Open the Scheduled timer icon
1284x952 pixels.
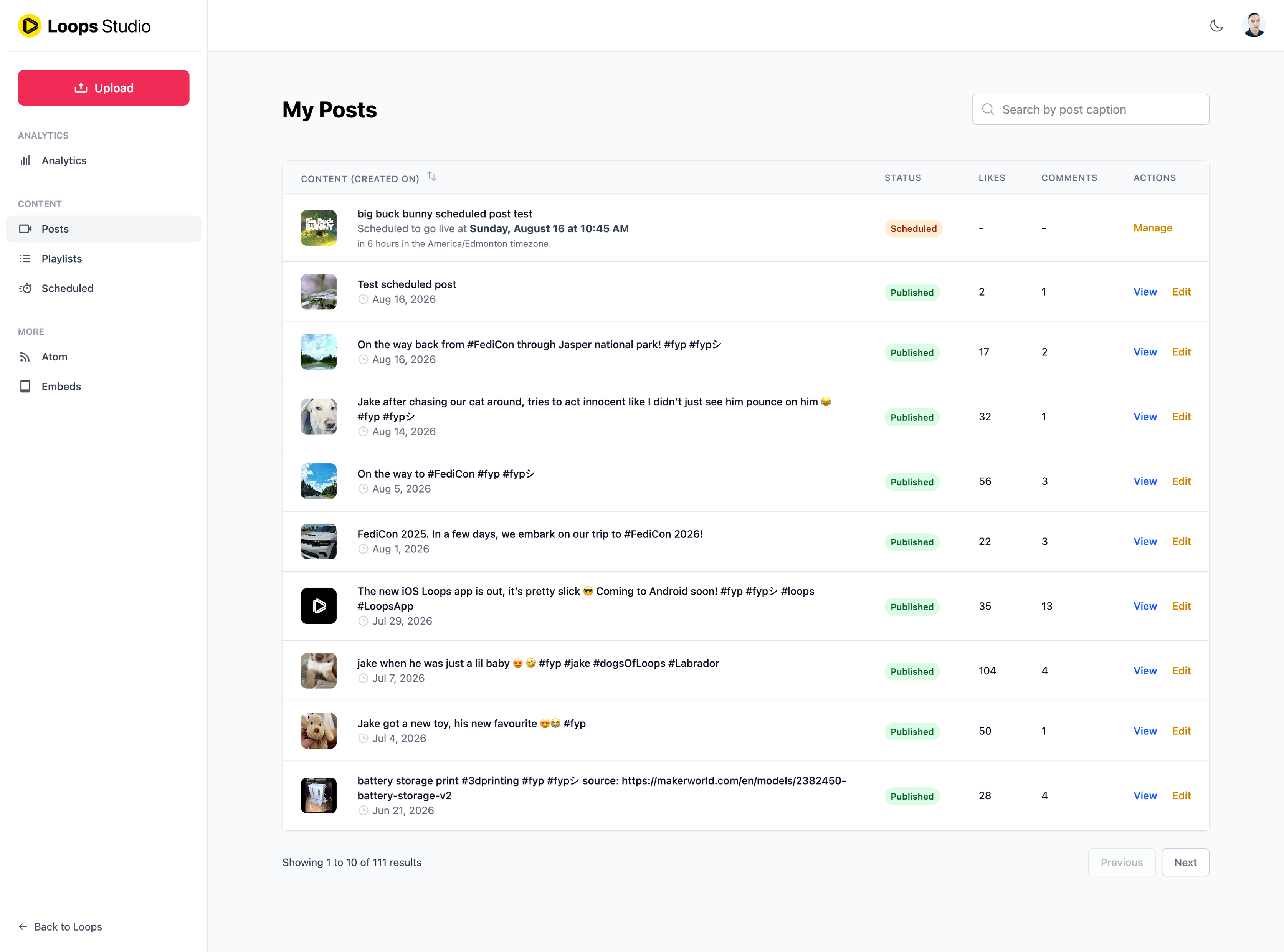(x=25, y=288)
